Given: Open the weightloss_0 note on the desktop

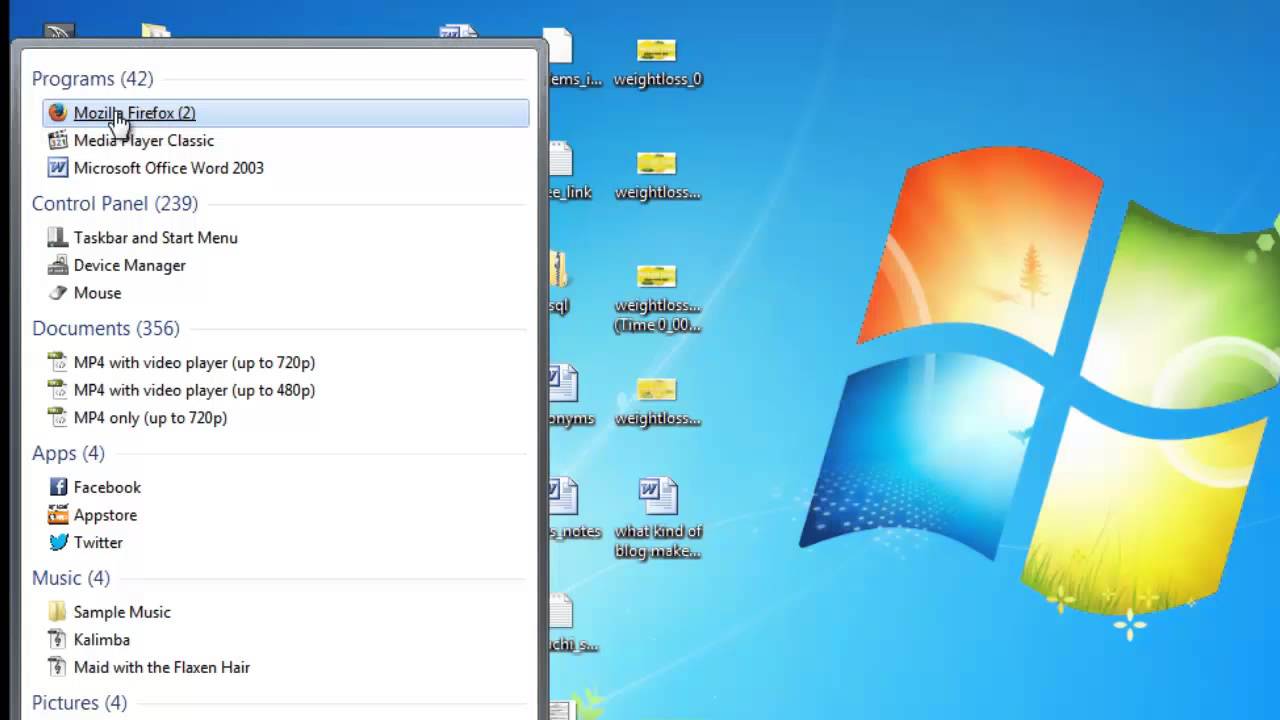Looking at the screenshot, I should pos(657,62).
